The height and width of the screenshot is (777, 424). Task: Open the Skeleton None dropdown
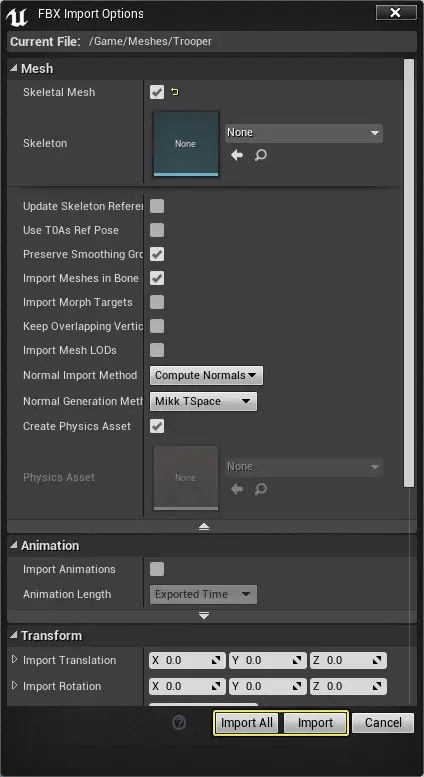[x=304, y=133]
